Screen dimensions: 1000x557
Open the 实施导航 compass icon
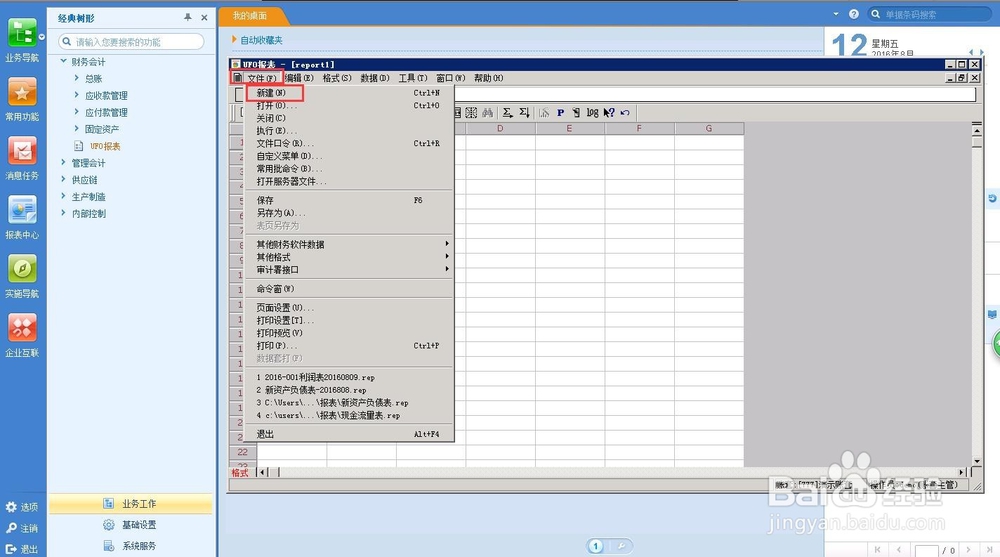coord(22,269)
